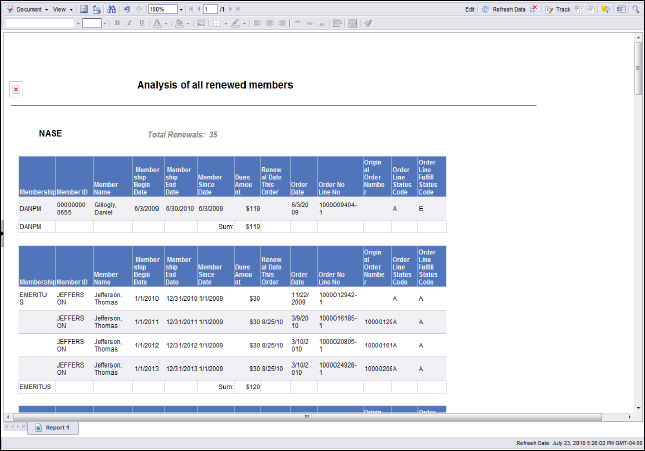Click the Find binoculars icon
Viewport: 645px width, 451px height.
coord(112,8)
